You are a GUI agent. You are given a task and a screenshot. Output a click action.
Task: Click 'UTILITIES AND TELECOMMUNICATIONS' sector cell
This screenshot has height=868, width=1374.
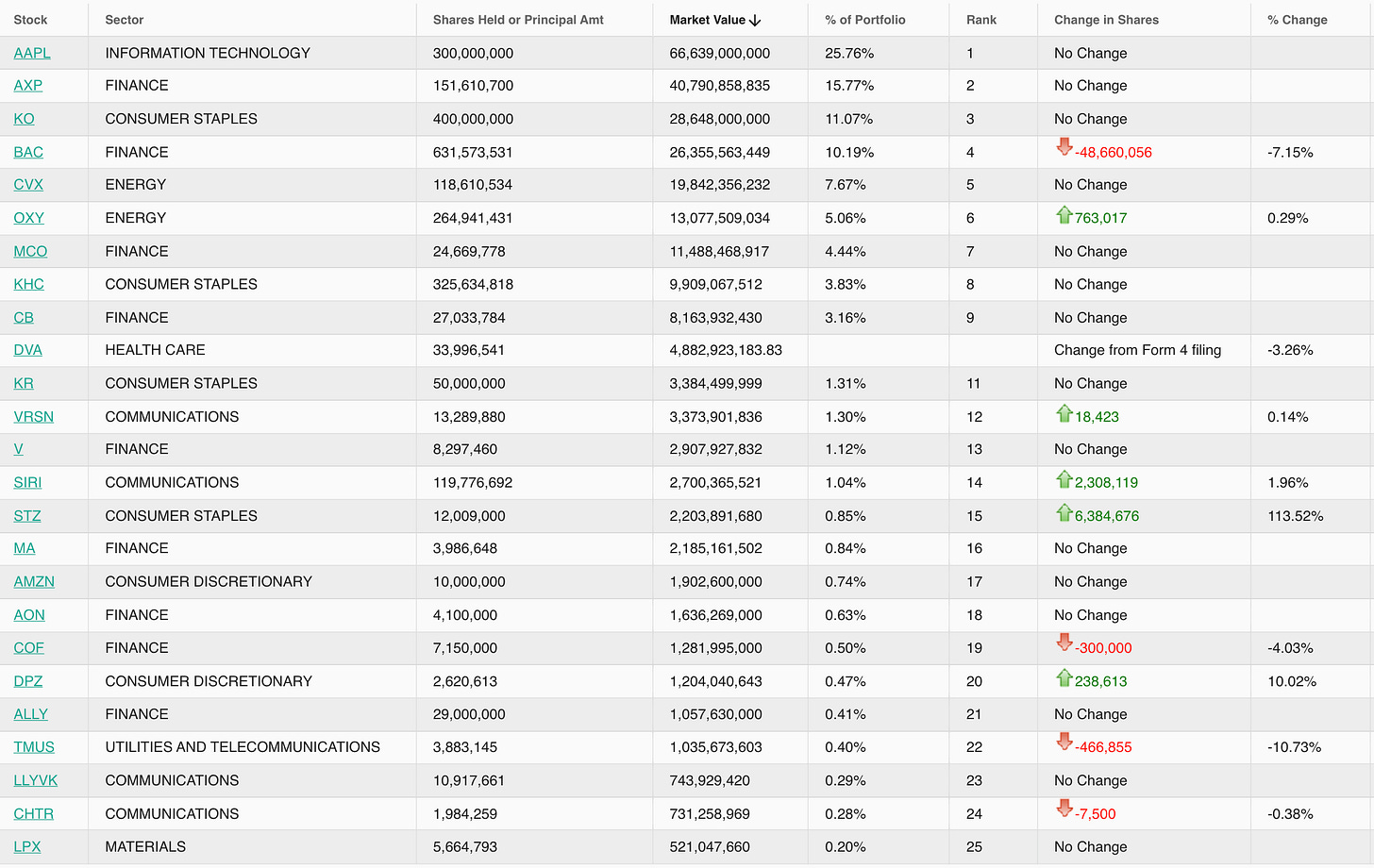(243, 747)
